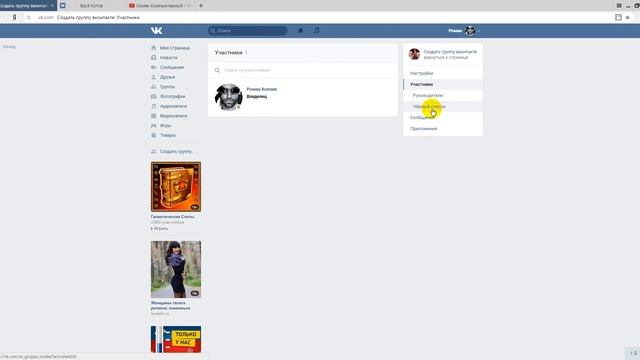Screen dimensions: 640x360
Task: Open the Игры gamepad icon
Action: pos(153,126)
